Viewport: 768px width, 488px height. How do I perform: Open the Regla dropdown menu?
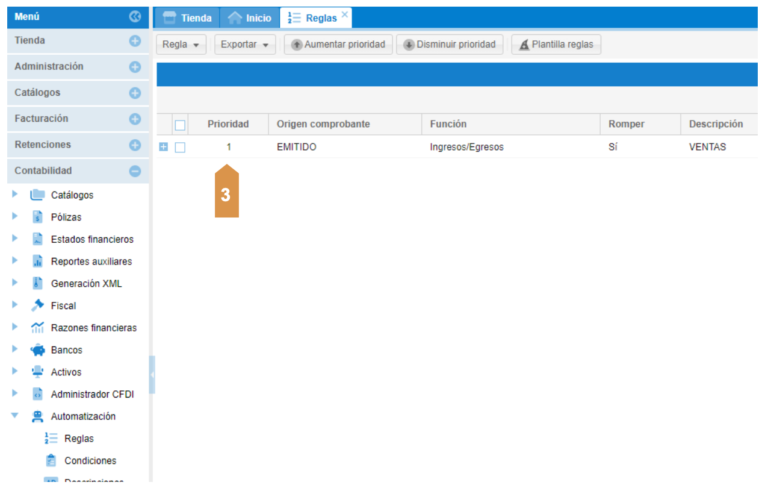pos(182,45)
